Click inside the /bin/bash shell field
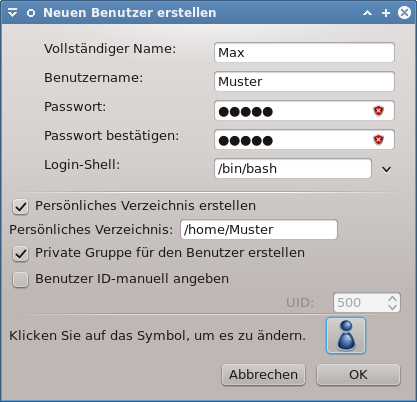Image resolution: width=417 pixels, height=402 pixels. 293,168
